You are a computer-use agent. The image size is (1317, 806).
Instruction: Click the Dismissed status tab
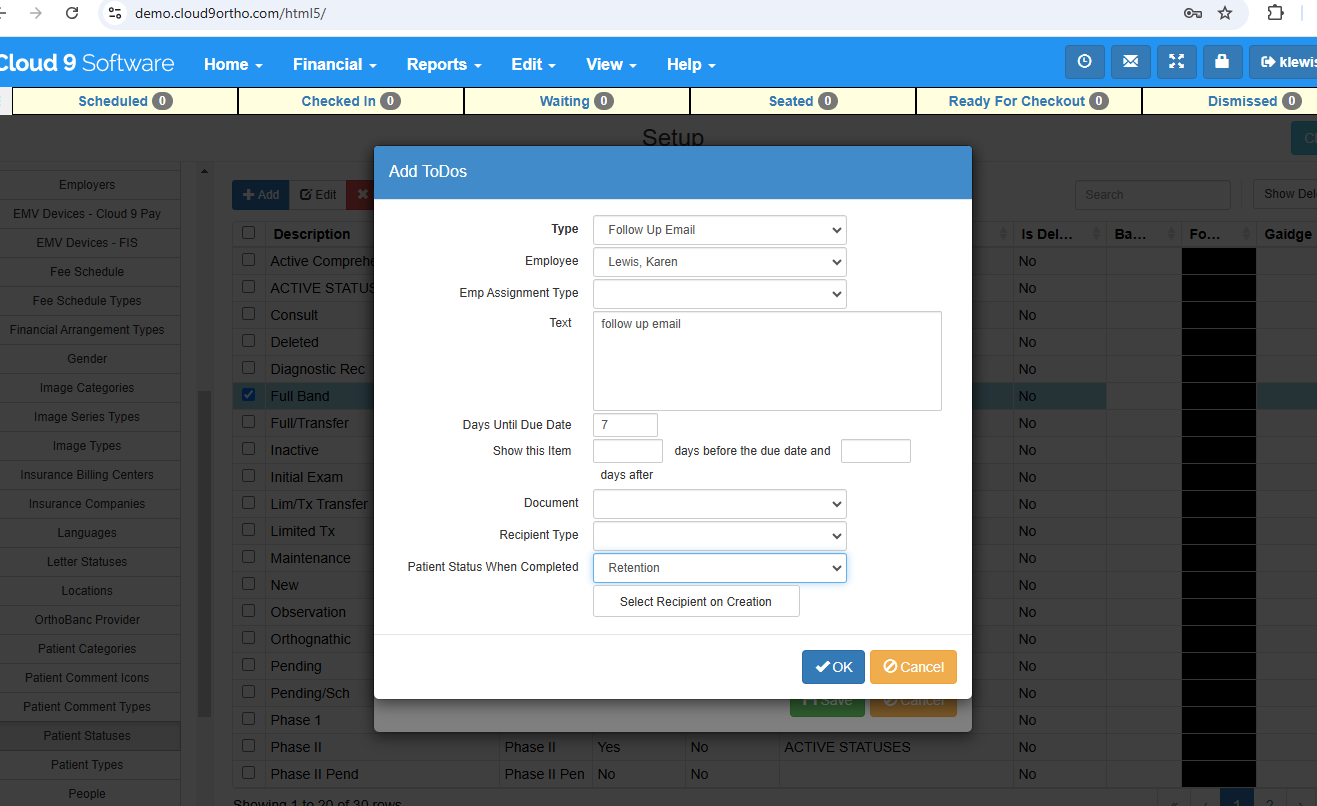click(1230, 101)
